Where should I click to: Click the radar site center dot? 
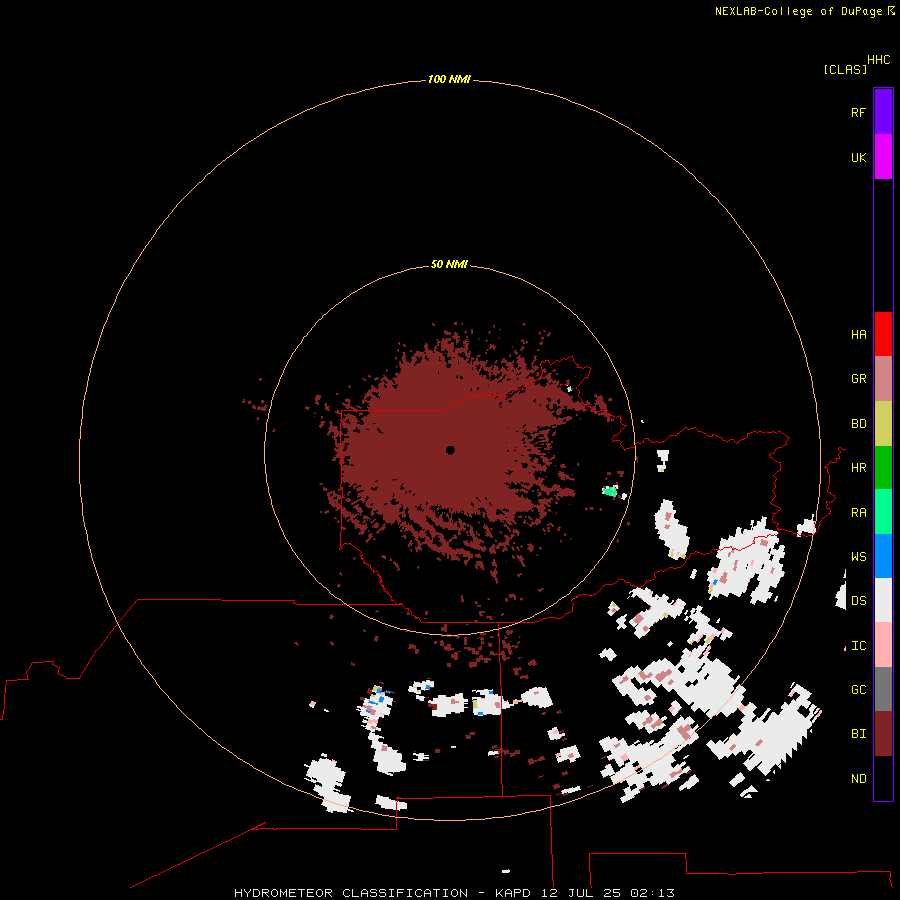[450, 450]
